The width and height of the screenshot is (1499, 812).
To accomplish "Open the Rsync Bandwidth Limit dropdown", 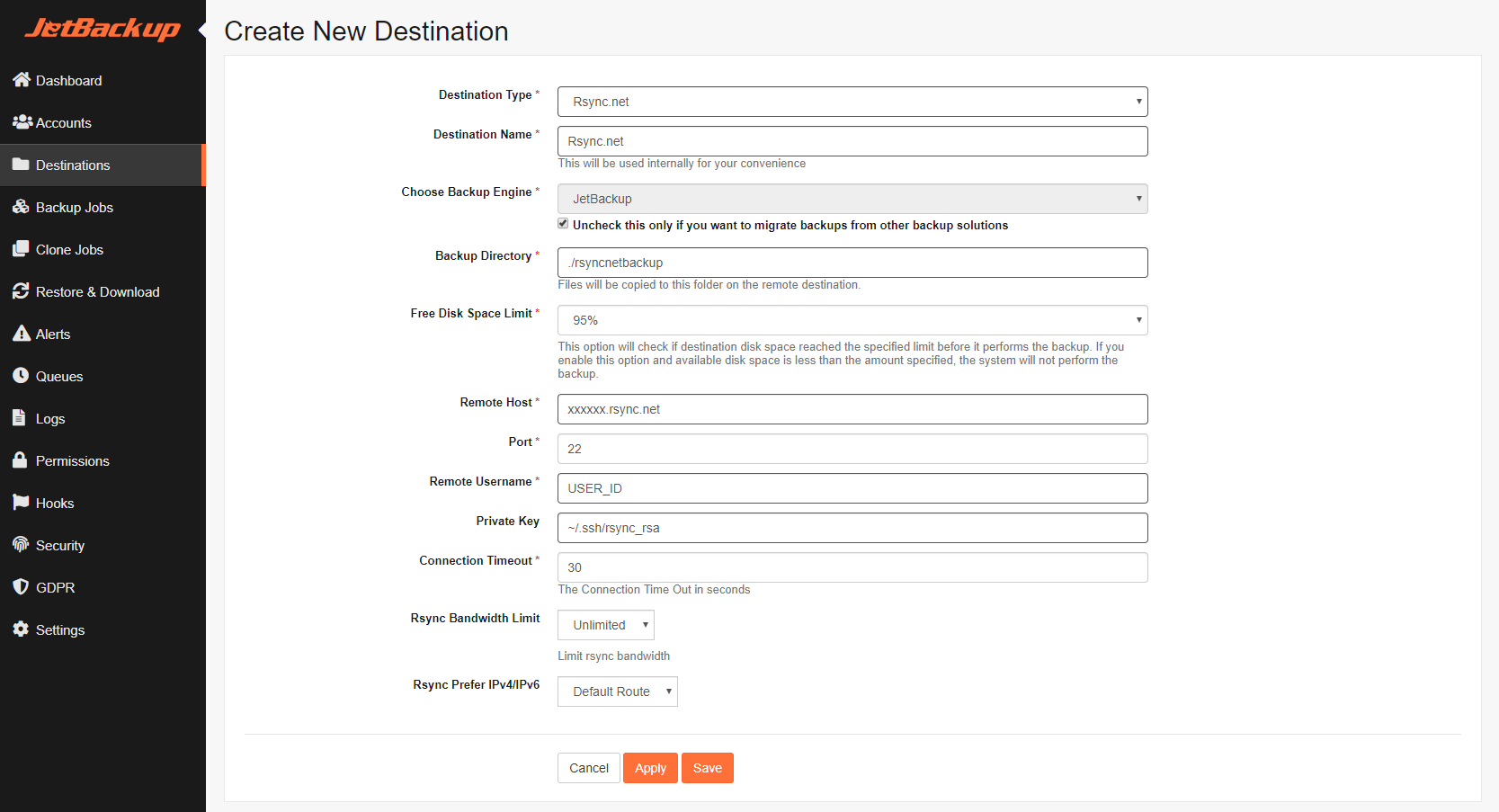I will (x=606, y=625).
